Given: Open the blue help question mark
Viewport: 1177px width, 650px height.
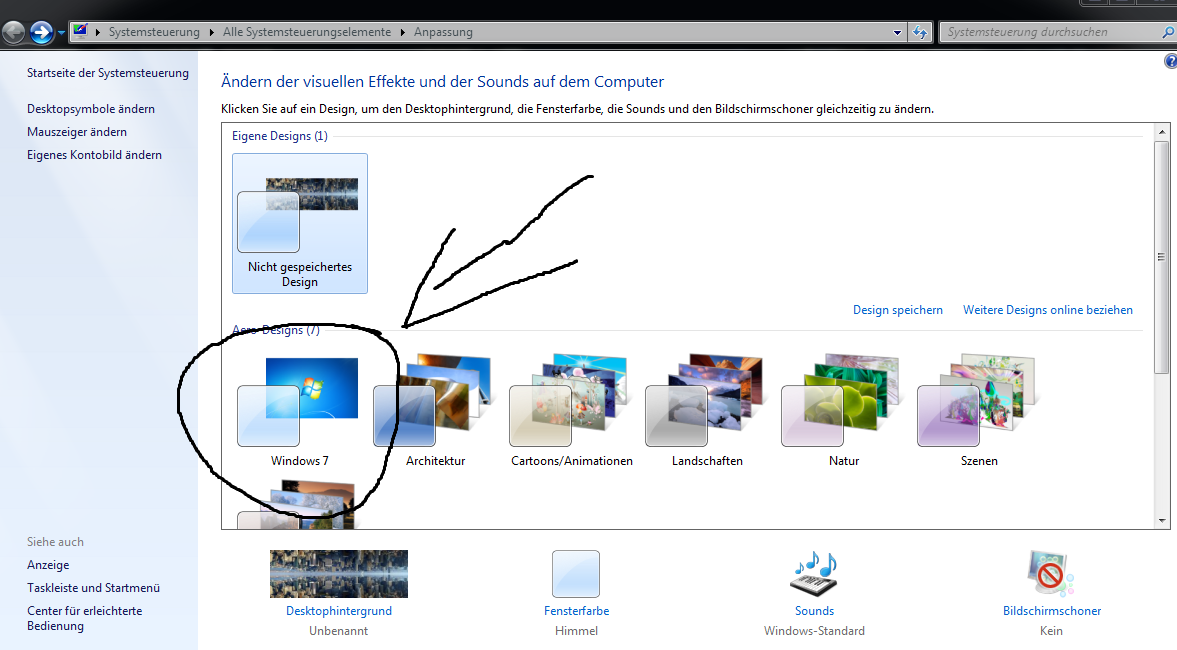Looking at the screenshot, I should point(1170,62).
